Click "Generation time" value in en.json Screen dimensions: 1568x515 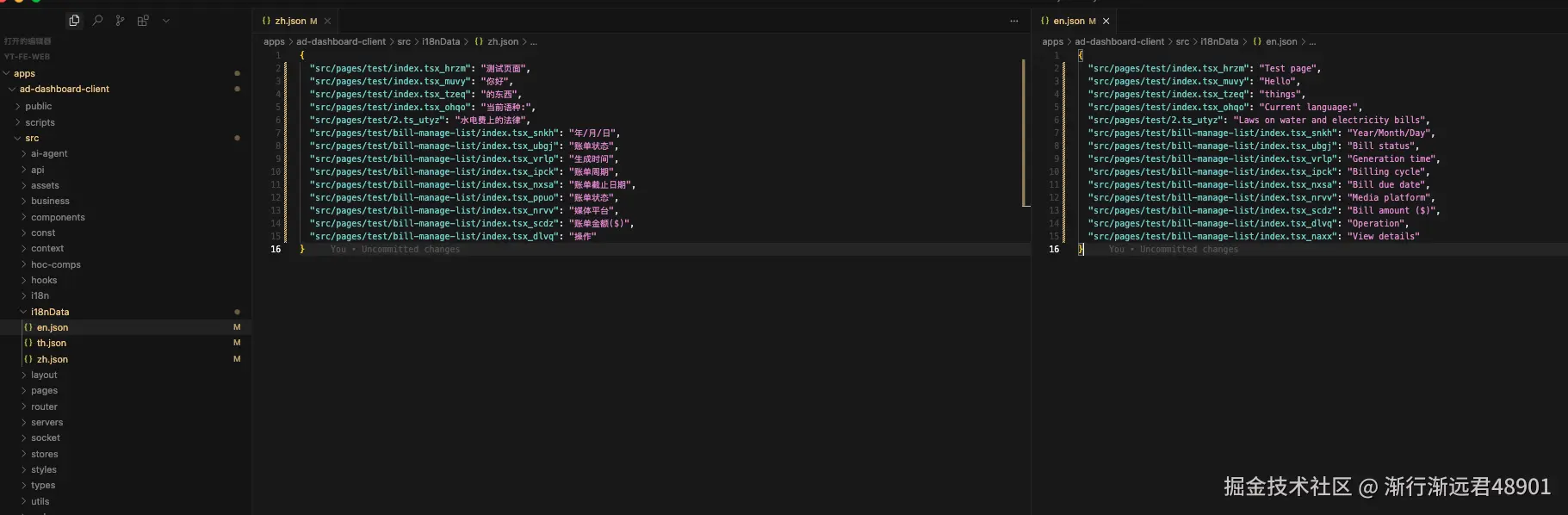pos(1391,159)
